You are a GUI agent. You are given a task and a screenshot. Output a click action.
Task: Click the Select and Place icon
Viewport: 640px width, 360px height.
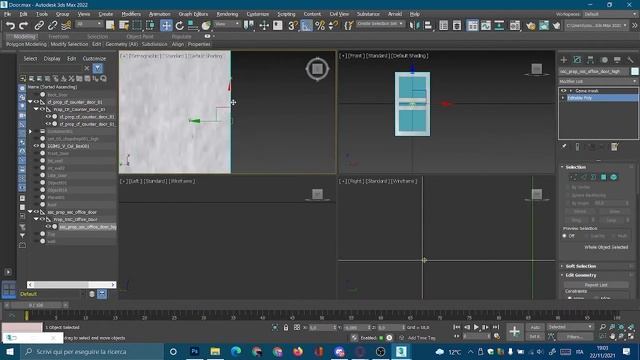207,26
